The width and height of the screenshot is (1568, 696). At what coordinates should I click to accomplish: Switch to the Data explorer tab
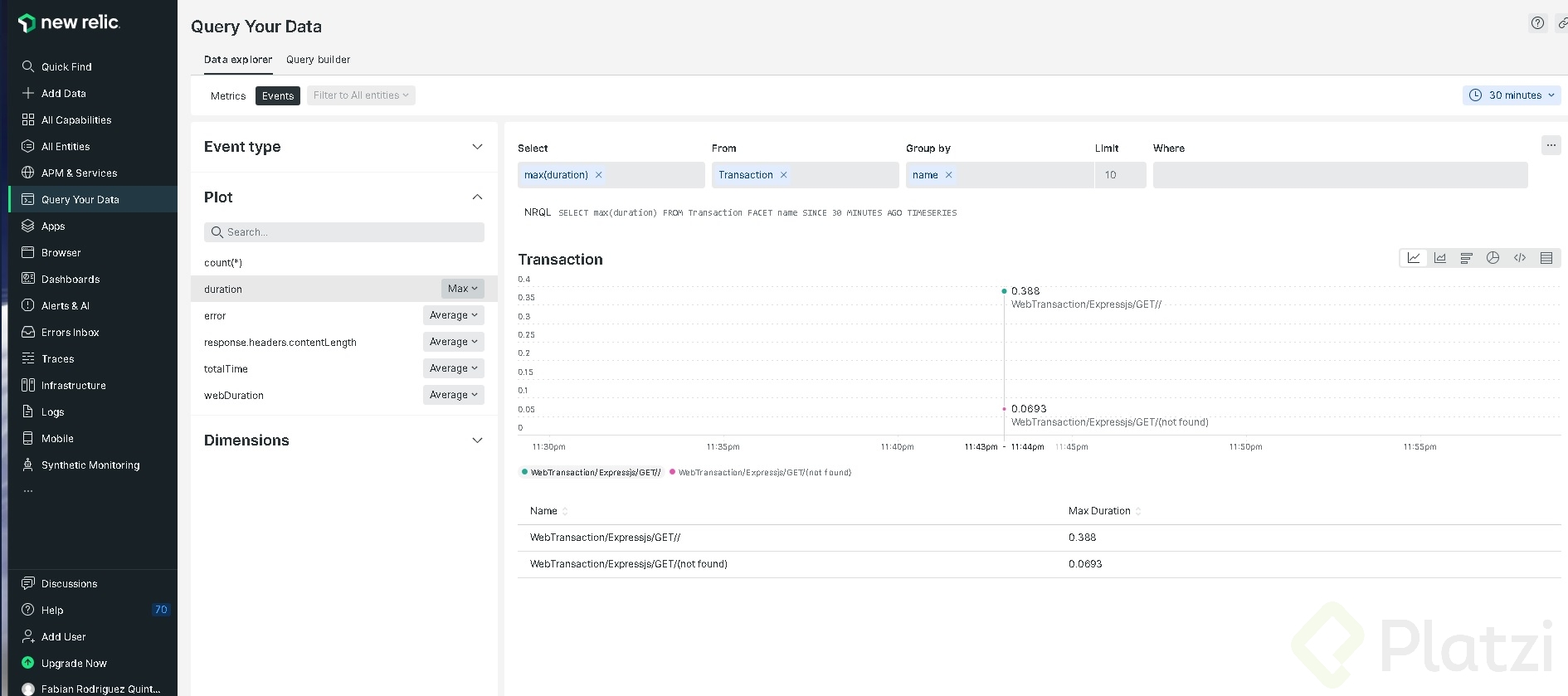tap(238, 60)
